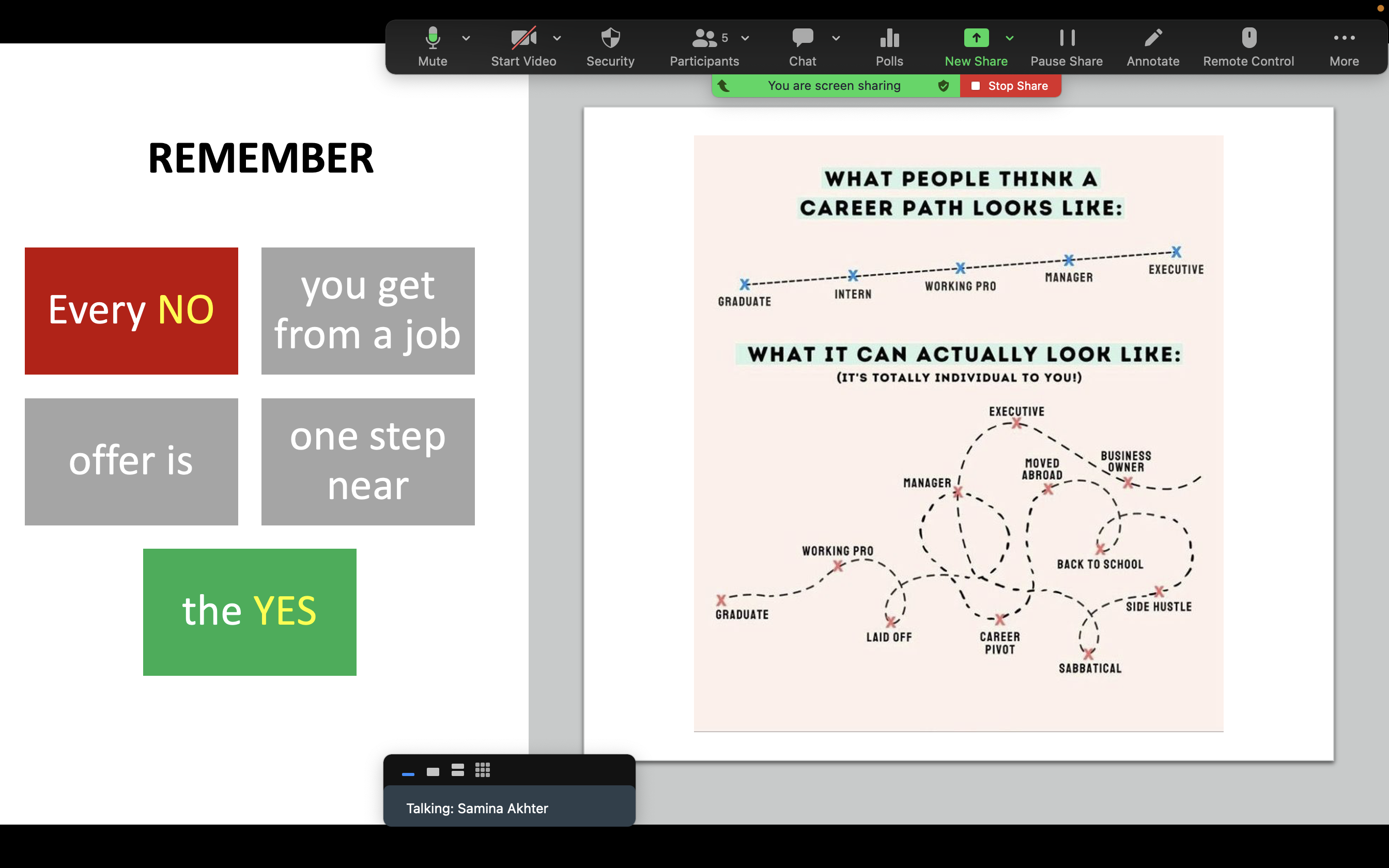This screenshot has height=868, width=1389.
Task: Click the red Stop Share button
Action: coord(1010,86)
